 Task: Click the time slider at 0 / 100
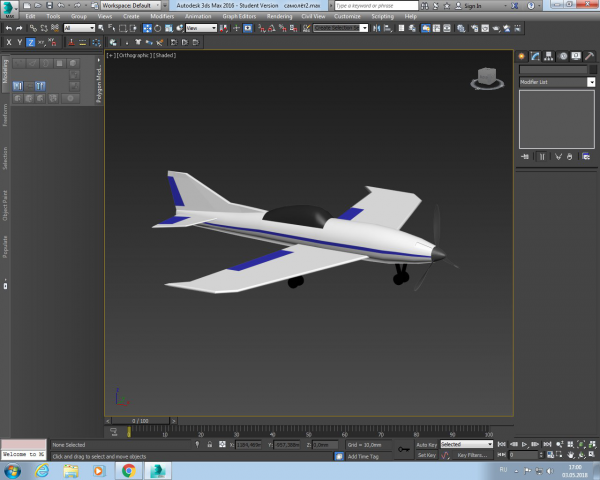coord(140,421)
